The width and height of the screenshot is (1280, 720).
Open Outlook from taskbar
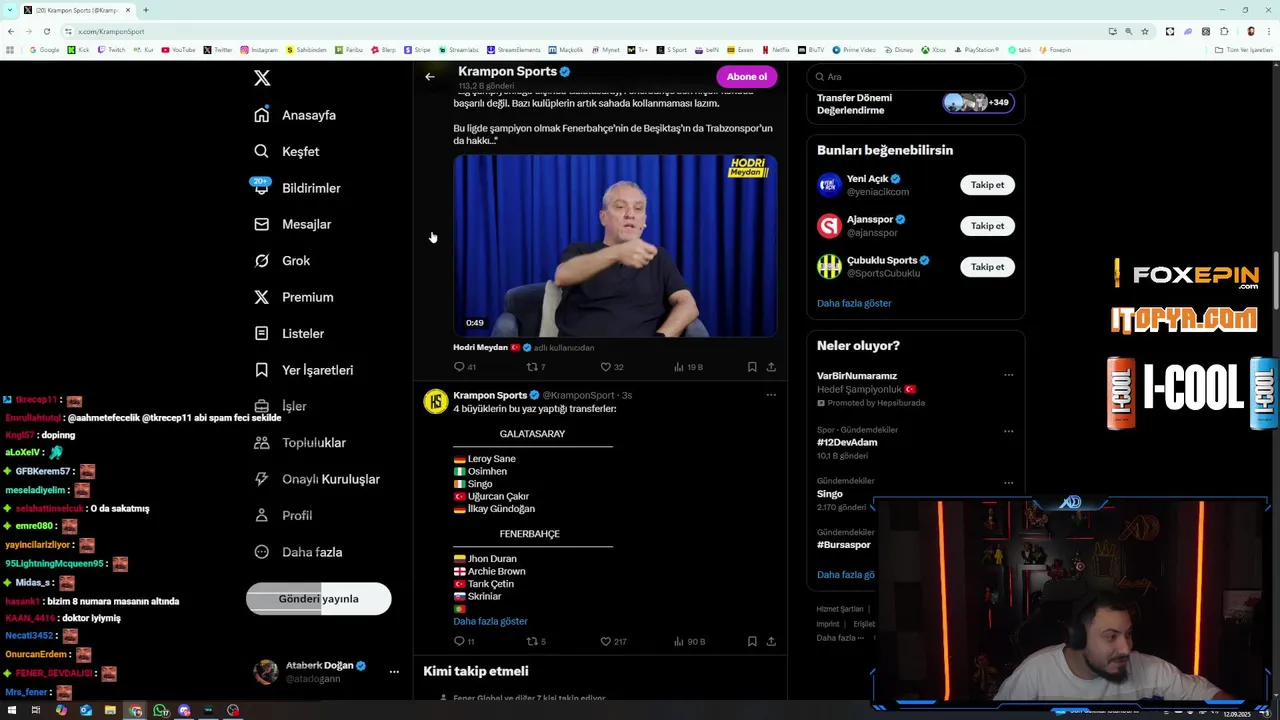pos(85,711)
